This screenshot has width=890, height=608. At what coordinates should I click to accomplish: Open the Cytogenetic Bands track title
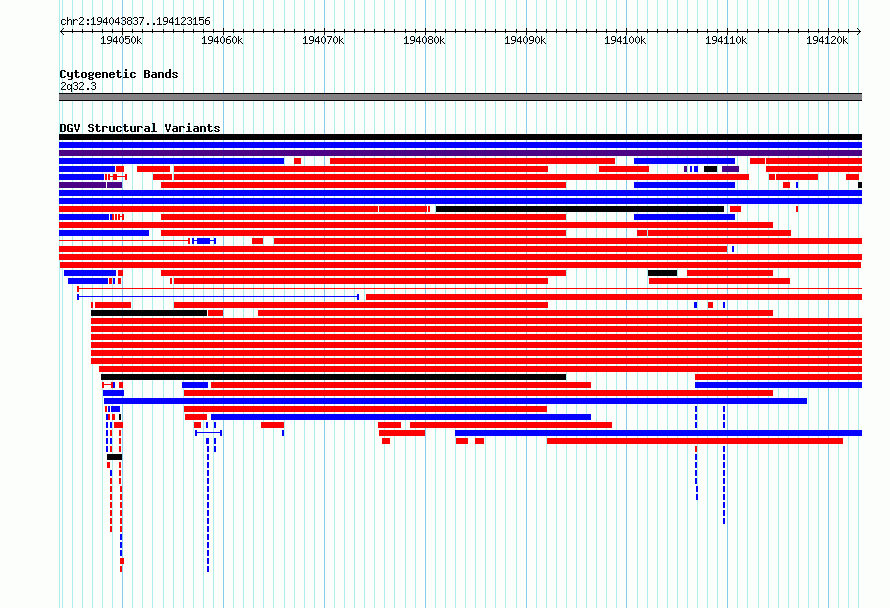pyautogui.click(x=119, y=74)
